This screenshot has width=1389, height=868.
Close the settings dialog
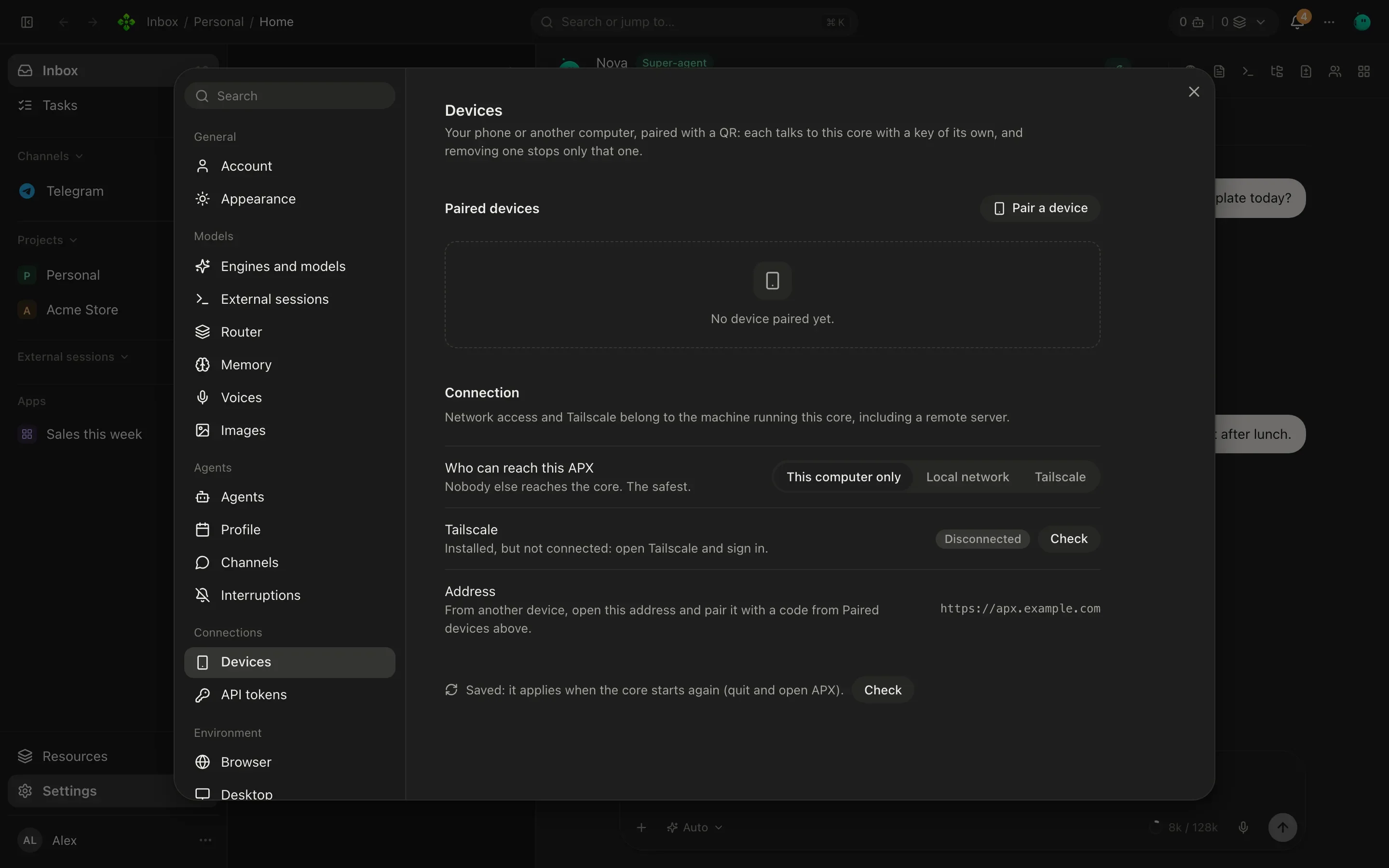click(1194, 92)
